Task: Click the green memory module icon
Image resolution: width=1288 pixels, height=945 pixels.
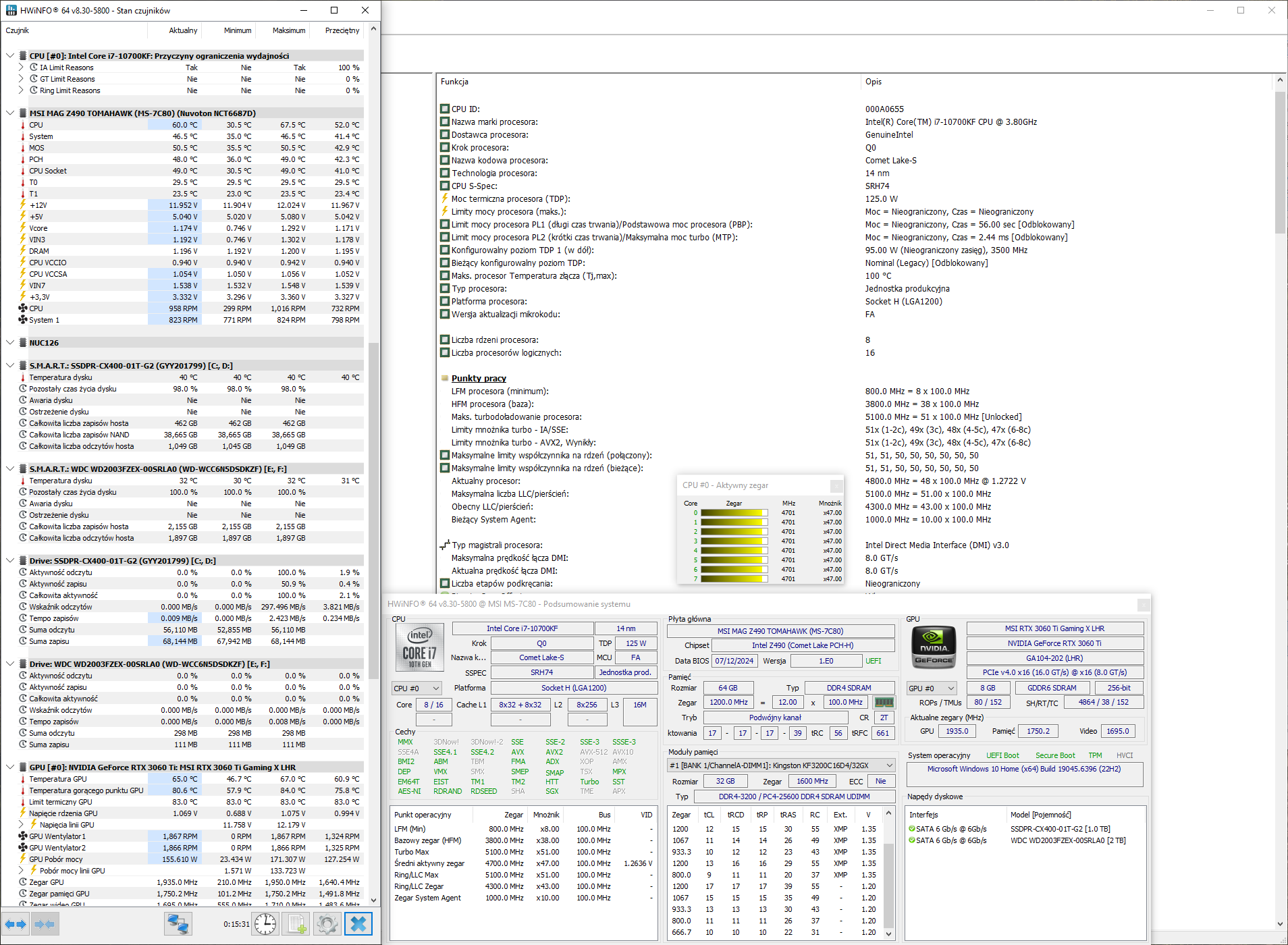Action: point(884,702)
